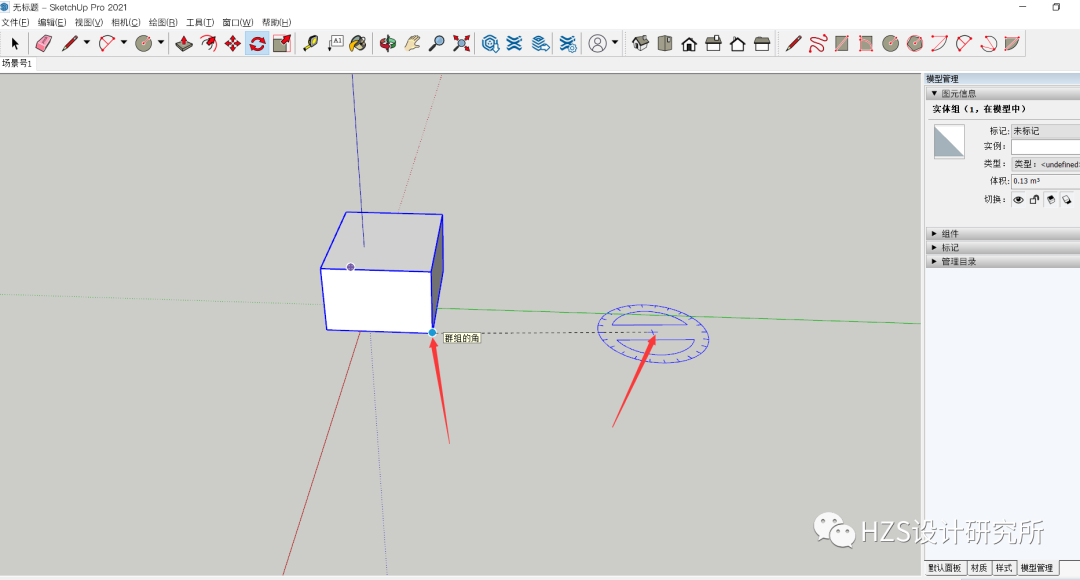Pick the Eraser tool

44,43
